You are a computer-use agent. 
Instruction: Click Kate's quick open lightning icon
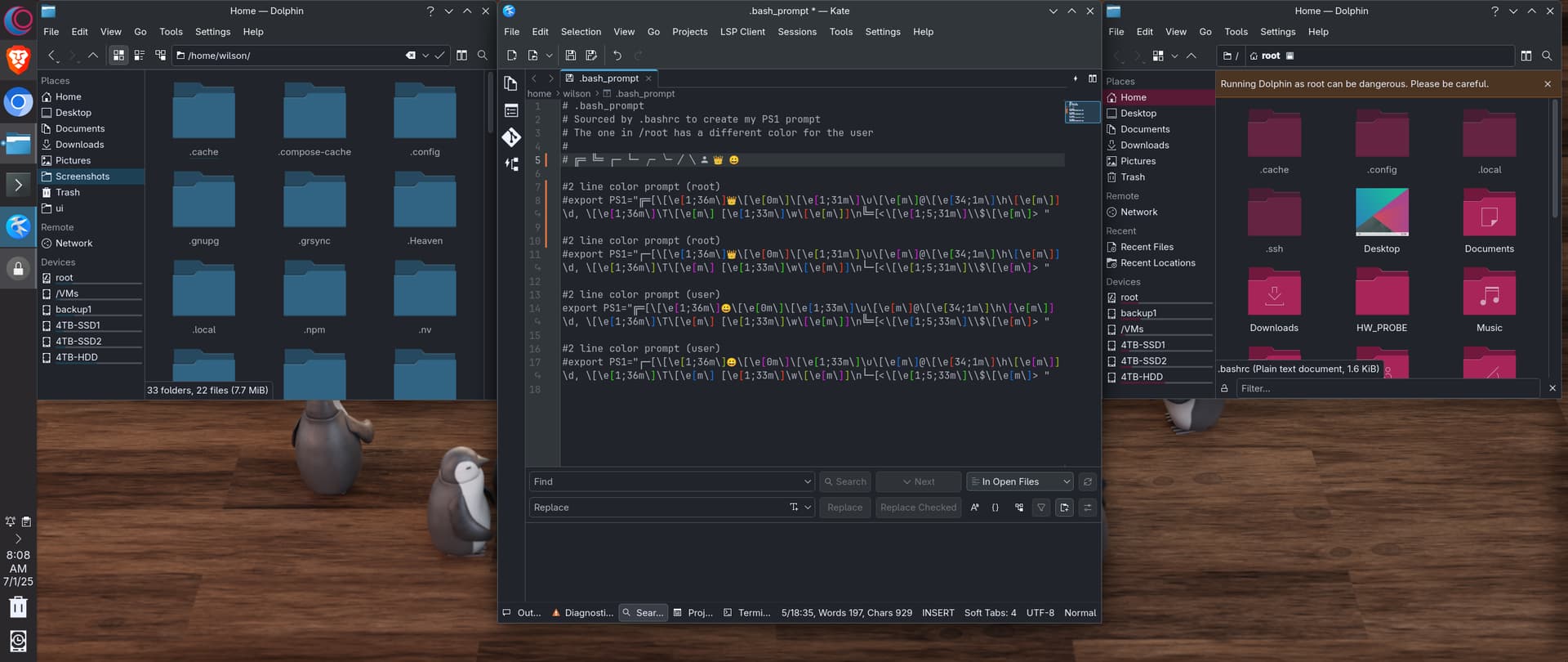(1075, 78)
